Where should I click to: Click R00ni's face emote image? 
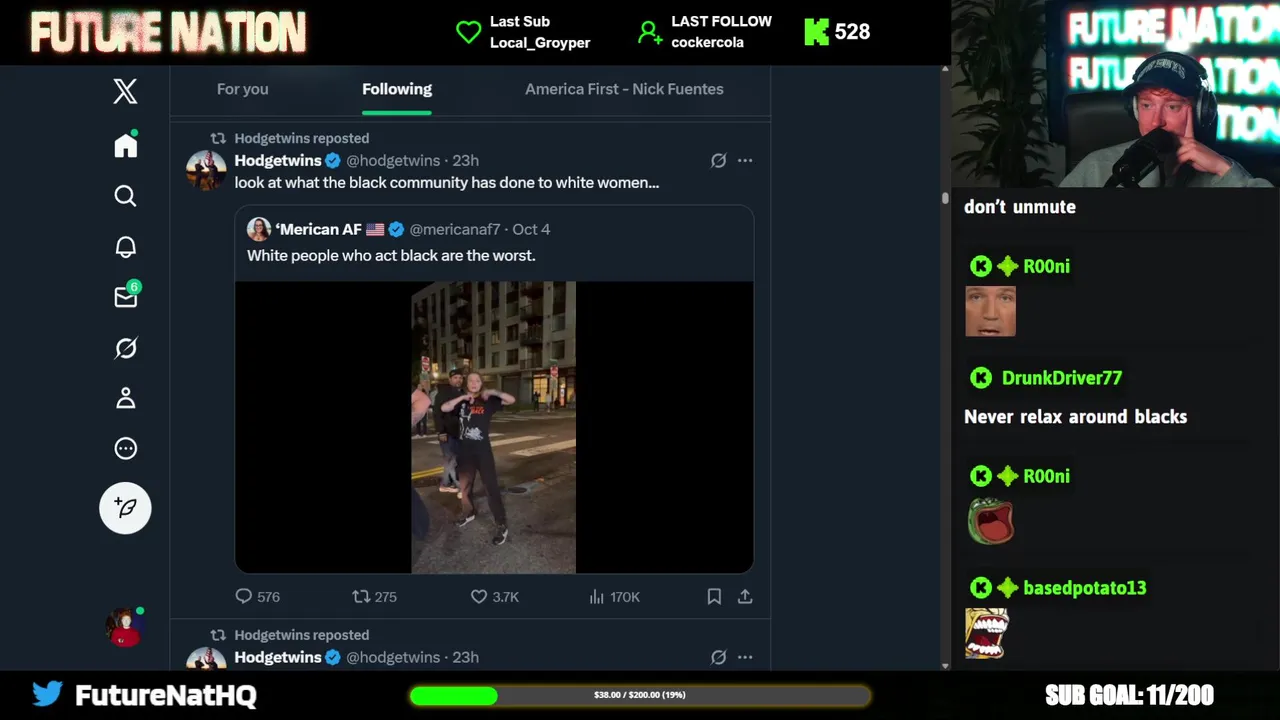coord(991,311)
